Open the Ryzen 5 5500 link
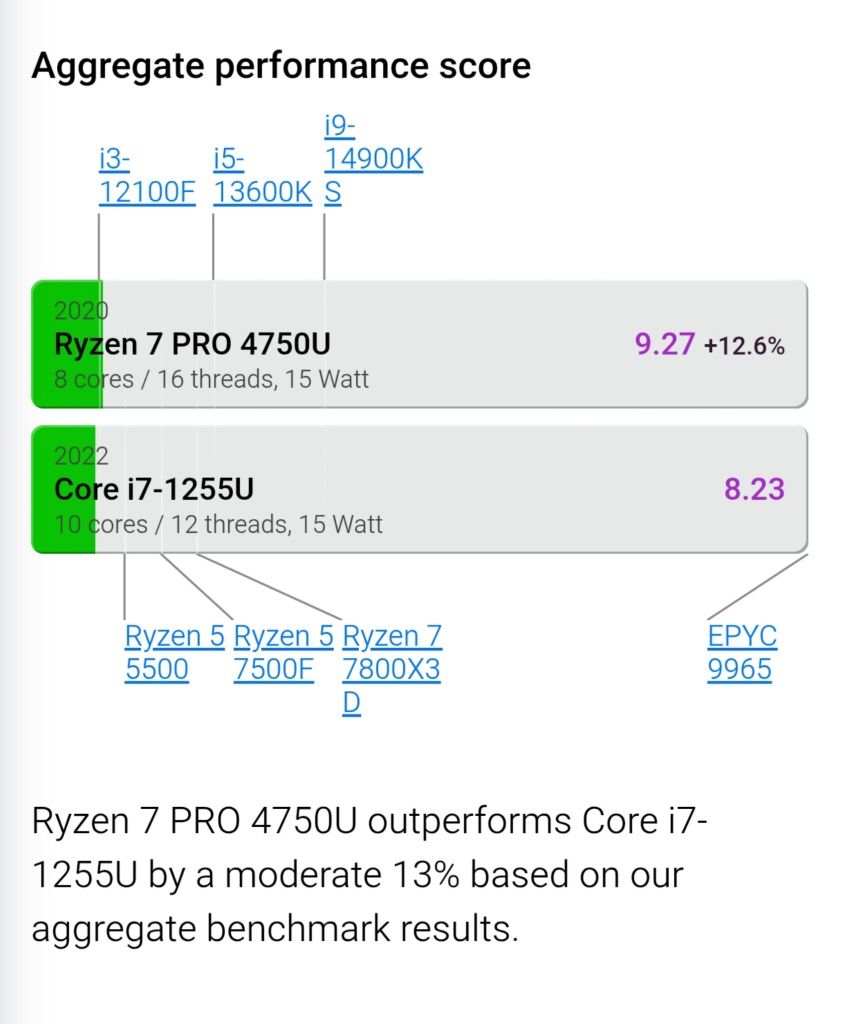 click(174, 652)
